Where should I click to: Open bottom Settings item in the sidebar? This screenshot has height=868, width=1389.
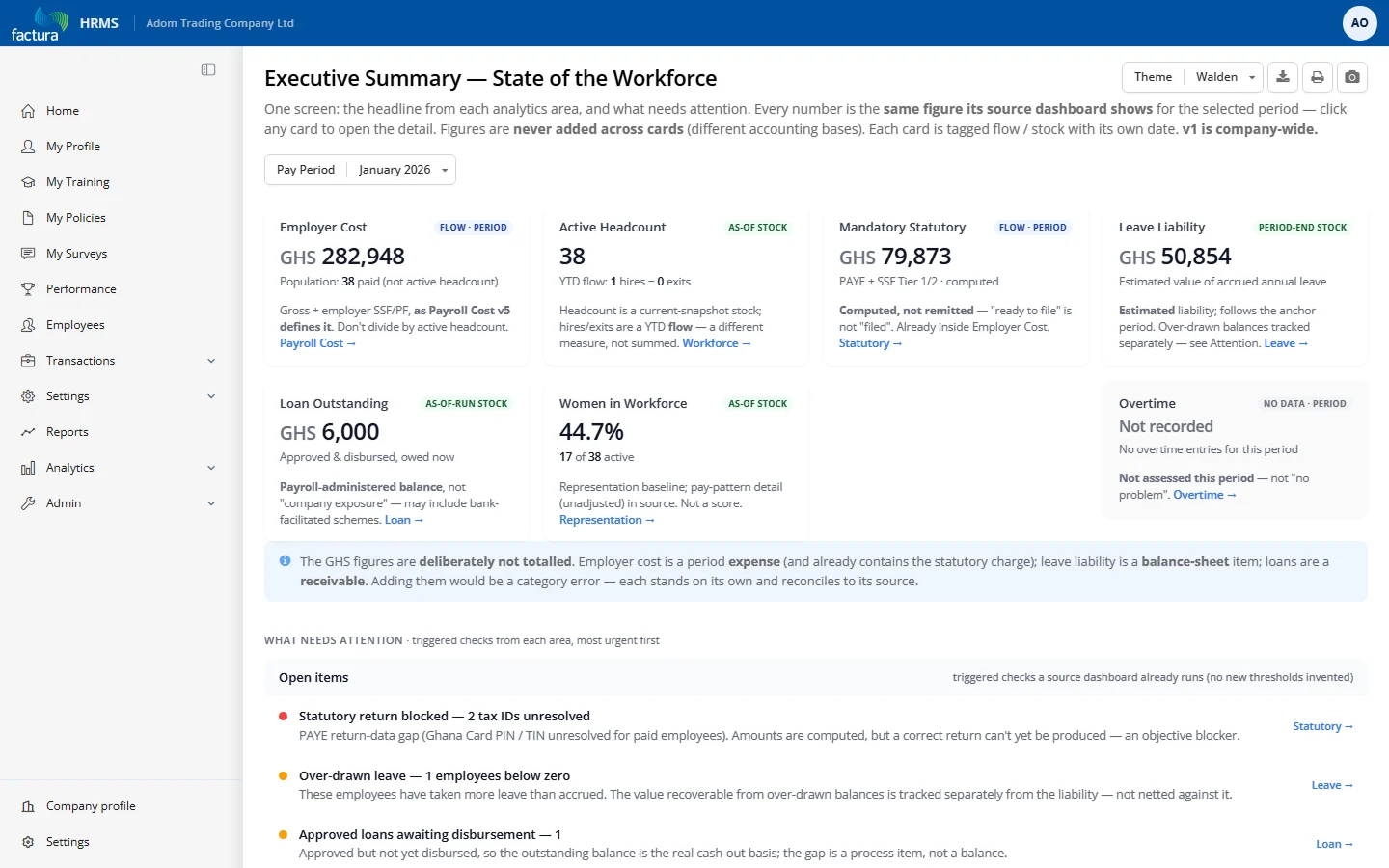point(68,842)
